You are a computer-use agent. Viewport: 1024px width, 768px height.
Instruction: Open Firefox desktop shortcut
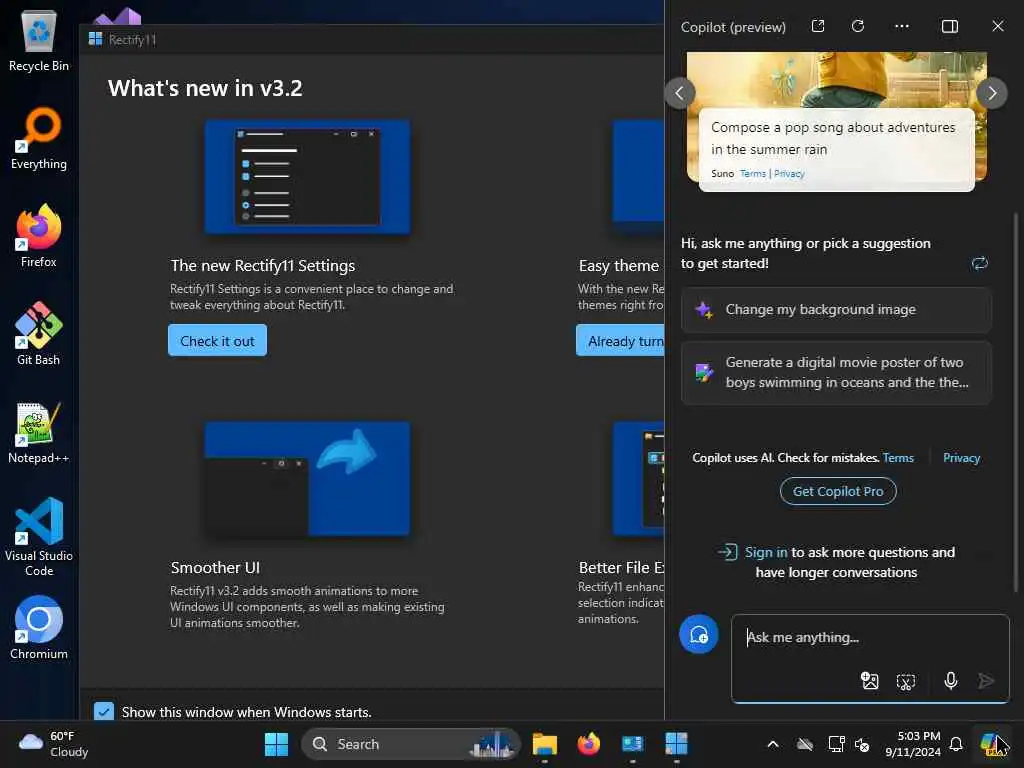[39, 236]
